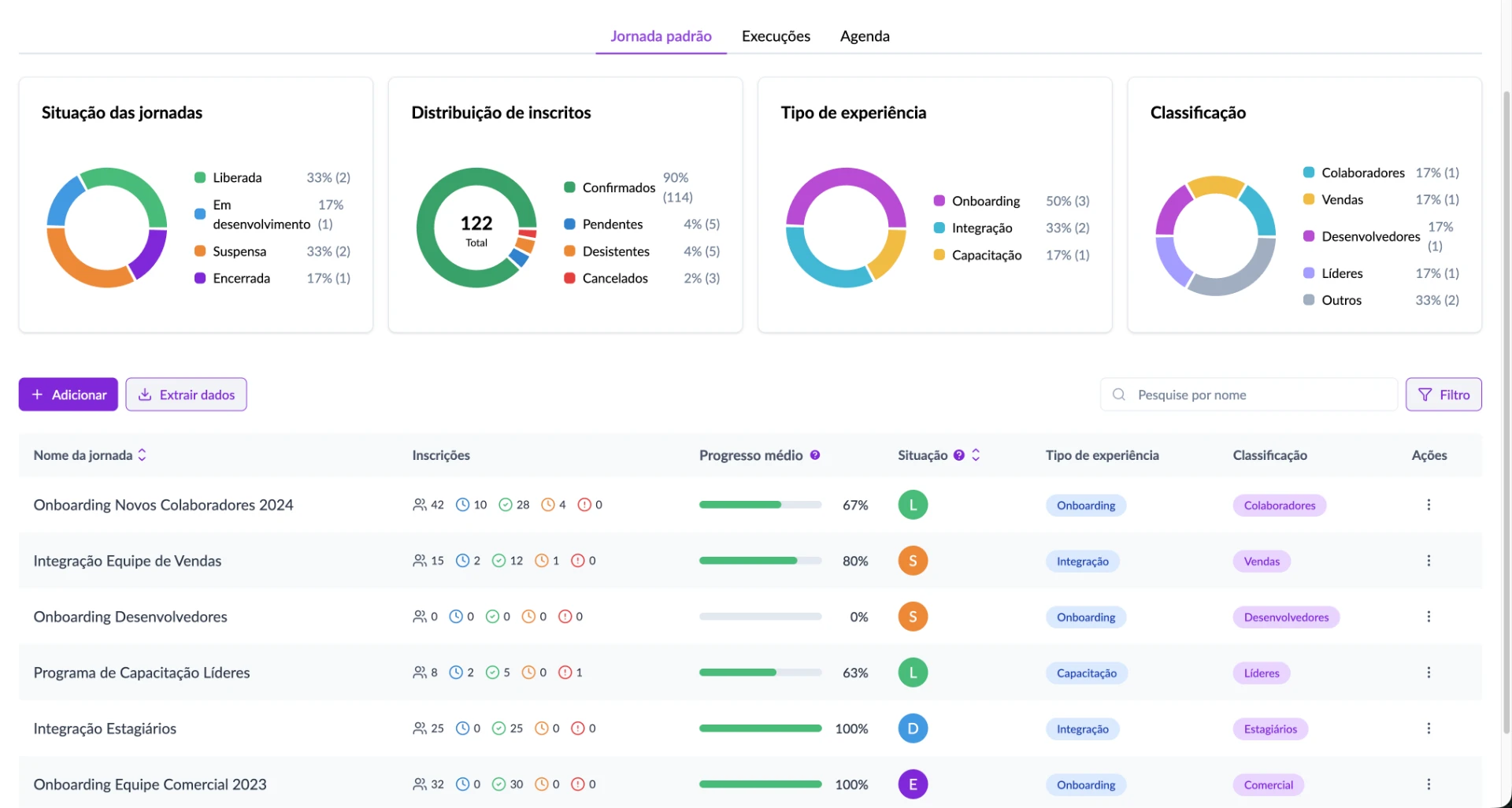Click the Vendas classification tag in the table

click(x=1262, y=562)
